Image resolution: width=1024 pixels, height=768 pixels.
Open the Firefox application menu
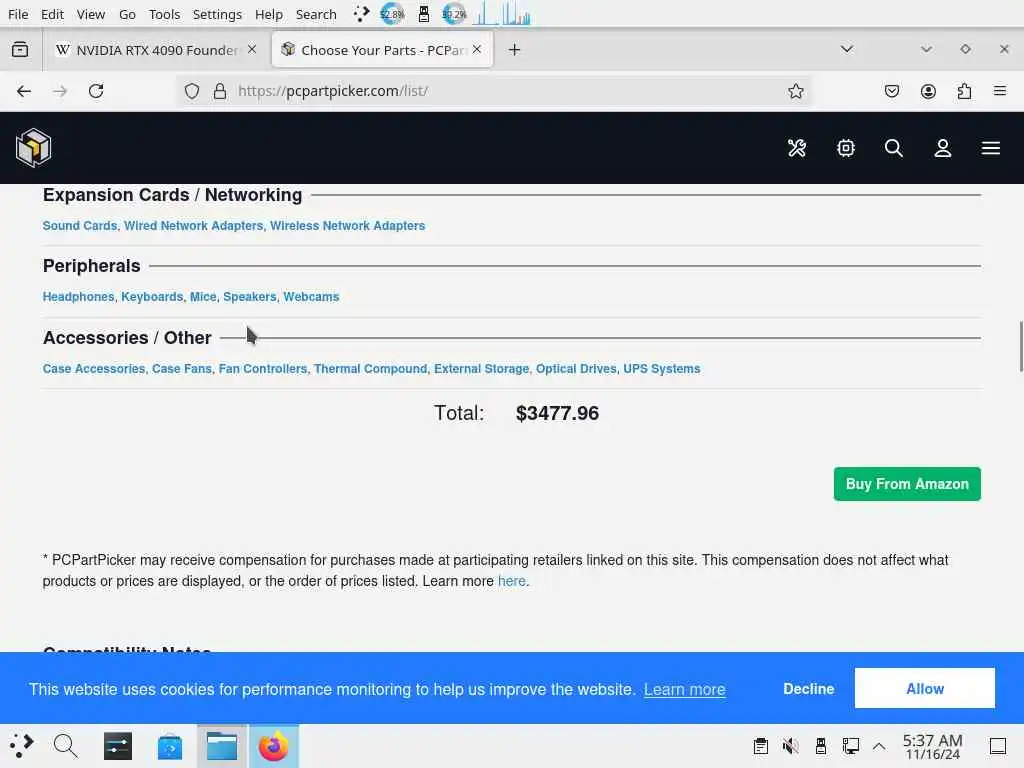(1000, 91)
